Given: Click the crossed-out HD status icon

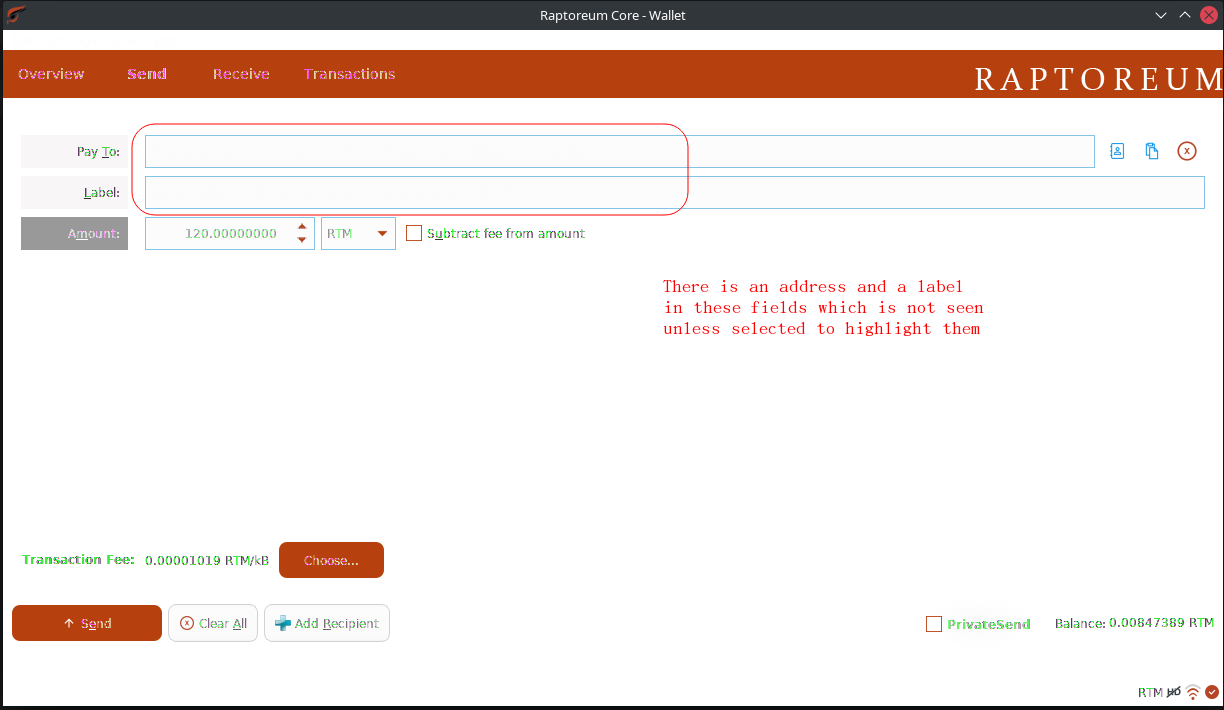Looking at the screenshot, I should click(x=1174, y=691).
